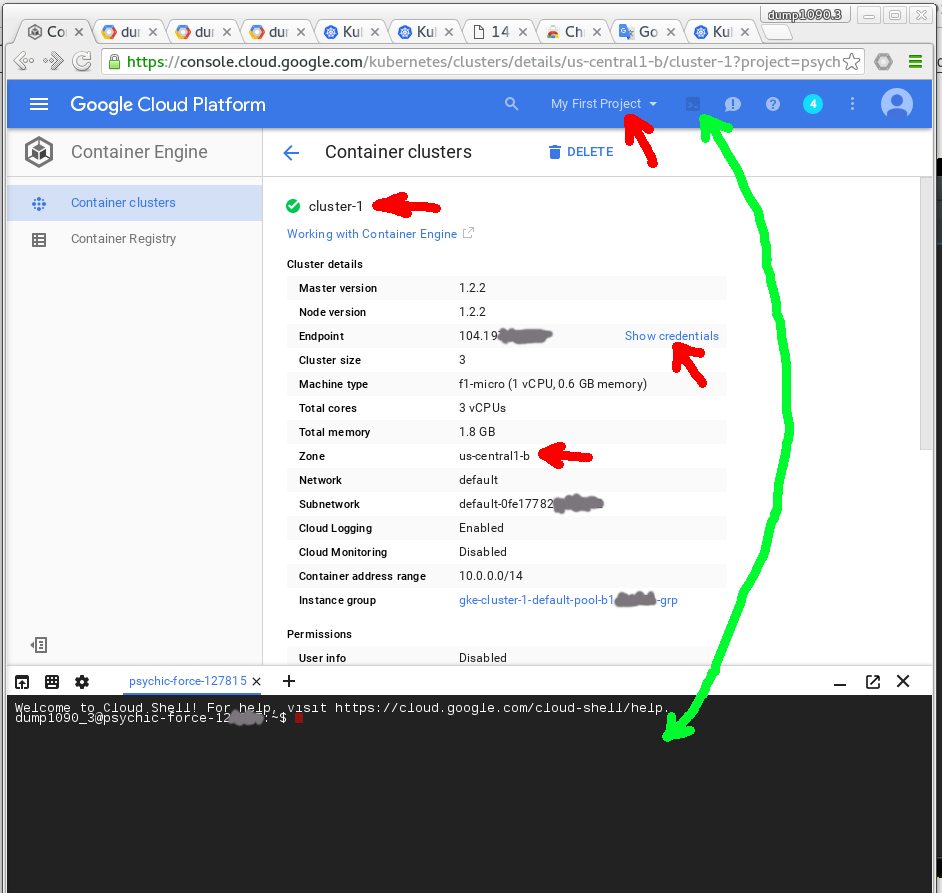This screenshot has height=893, width=942.
Task: Open the Cloud Shell keyboard icon
Action: click(52, 681)
